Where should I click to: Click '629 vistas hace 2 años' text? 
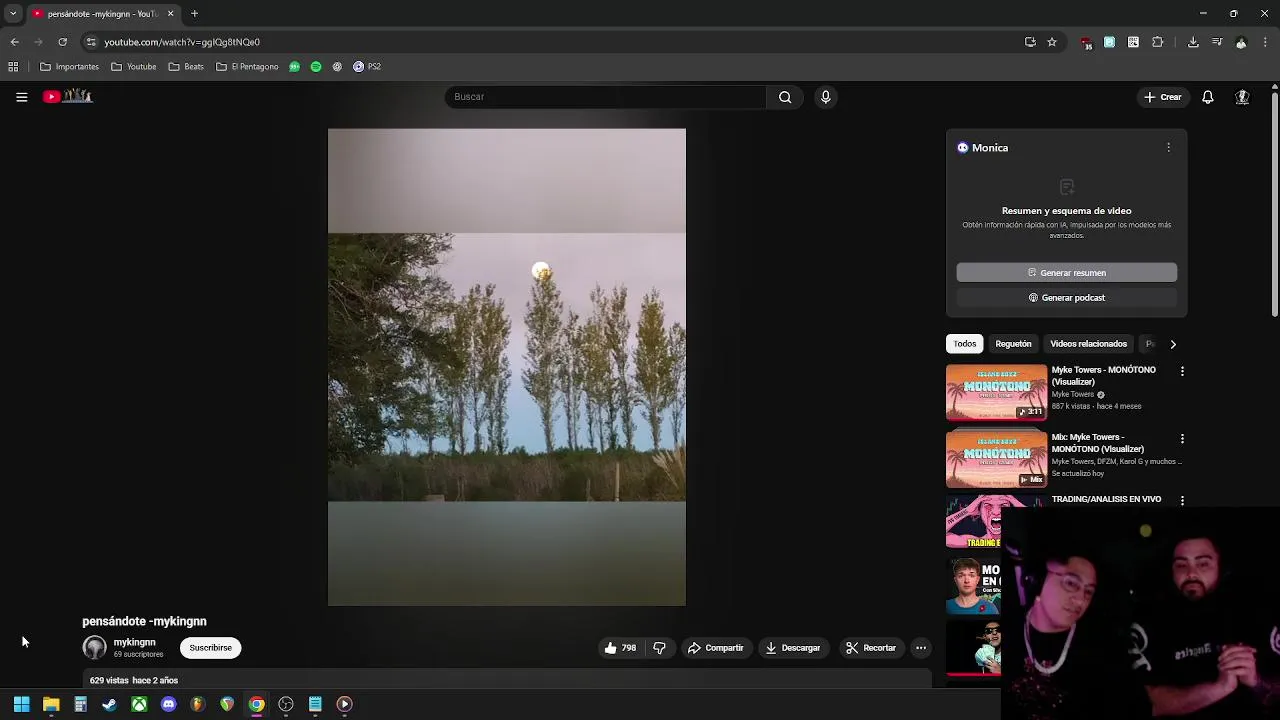click(134, 680)
